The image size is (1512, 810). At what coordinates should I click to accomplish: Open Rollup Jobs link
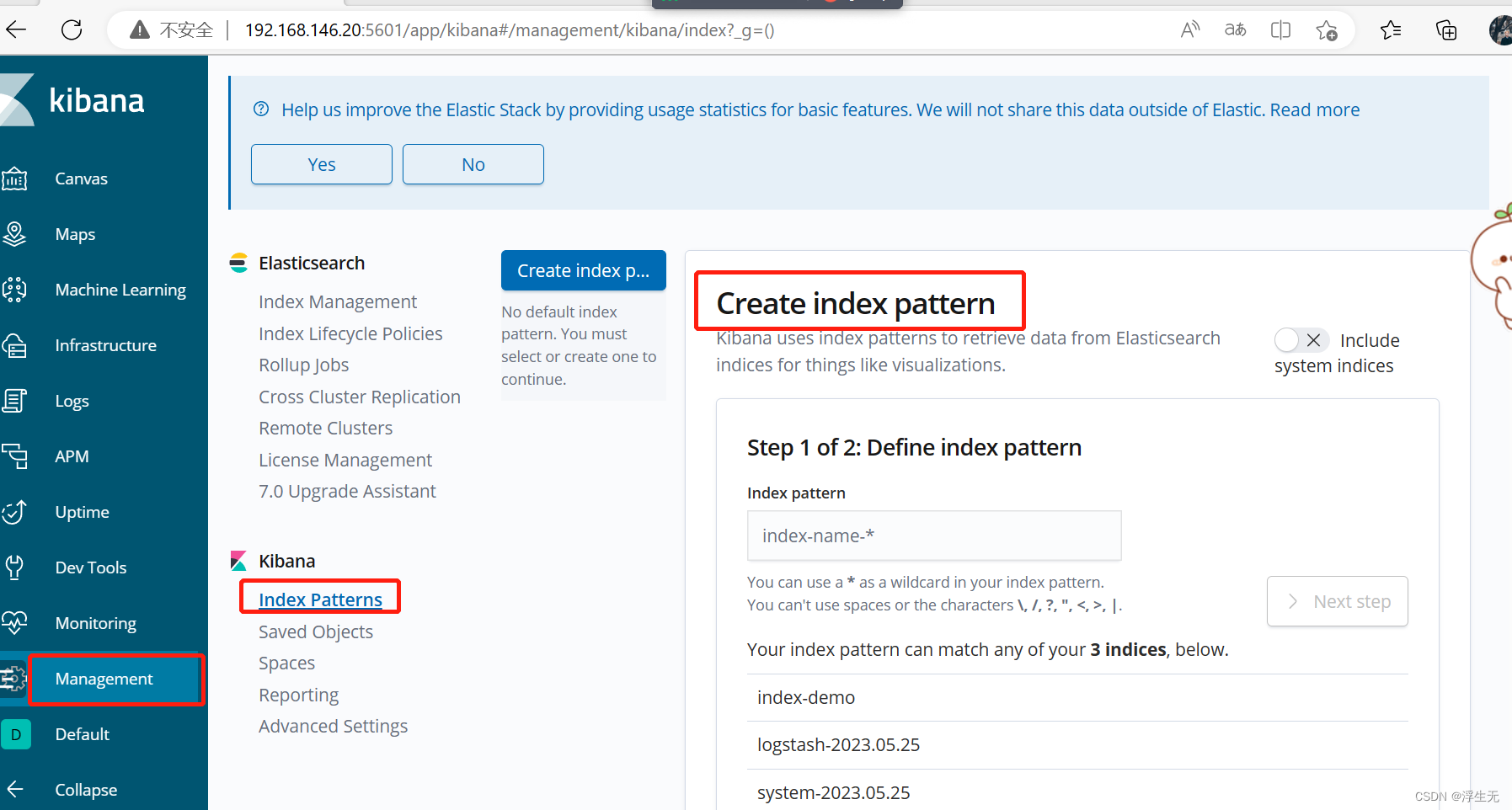tap(304, 365)
